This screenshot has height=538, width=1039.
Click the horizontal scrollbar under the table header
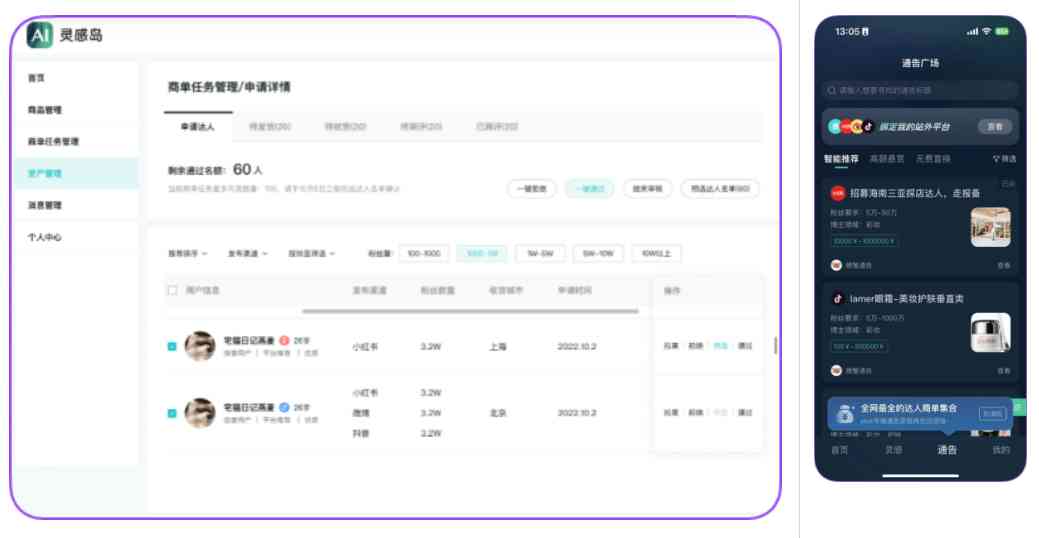coord(470,311)
